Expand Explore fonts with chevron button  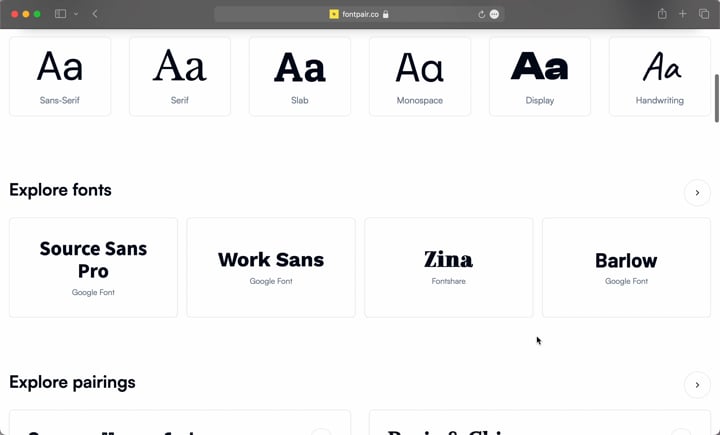(x=697, y=192)
